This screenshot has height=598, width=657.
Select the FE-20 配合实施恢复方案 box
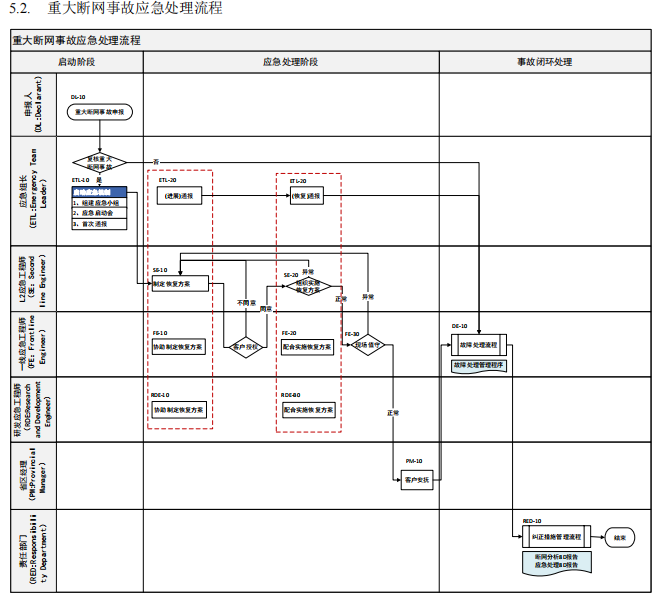point(308,347)
